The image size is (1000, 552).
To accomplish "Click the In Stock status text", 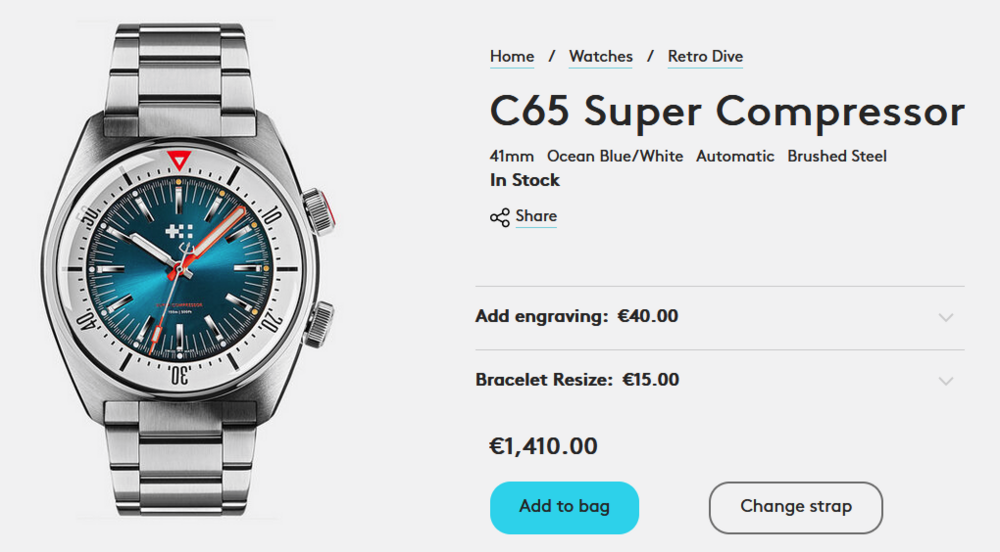I will click(525, 181).
